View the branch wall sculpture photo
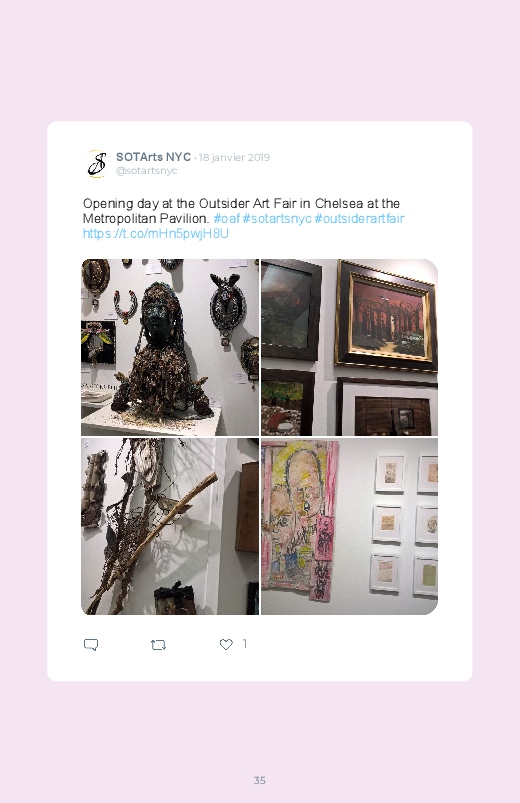Image resolution: width=520 pixels, height=803 pixels. [170, 526]
